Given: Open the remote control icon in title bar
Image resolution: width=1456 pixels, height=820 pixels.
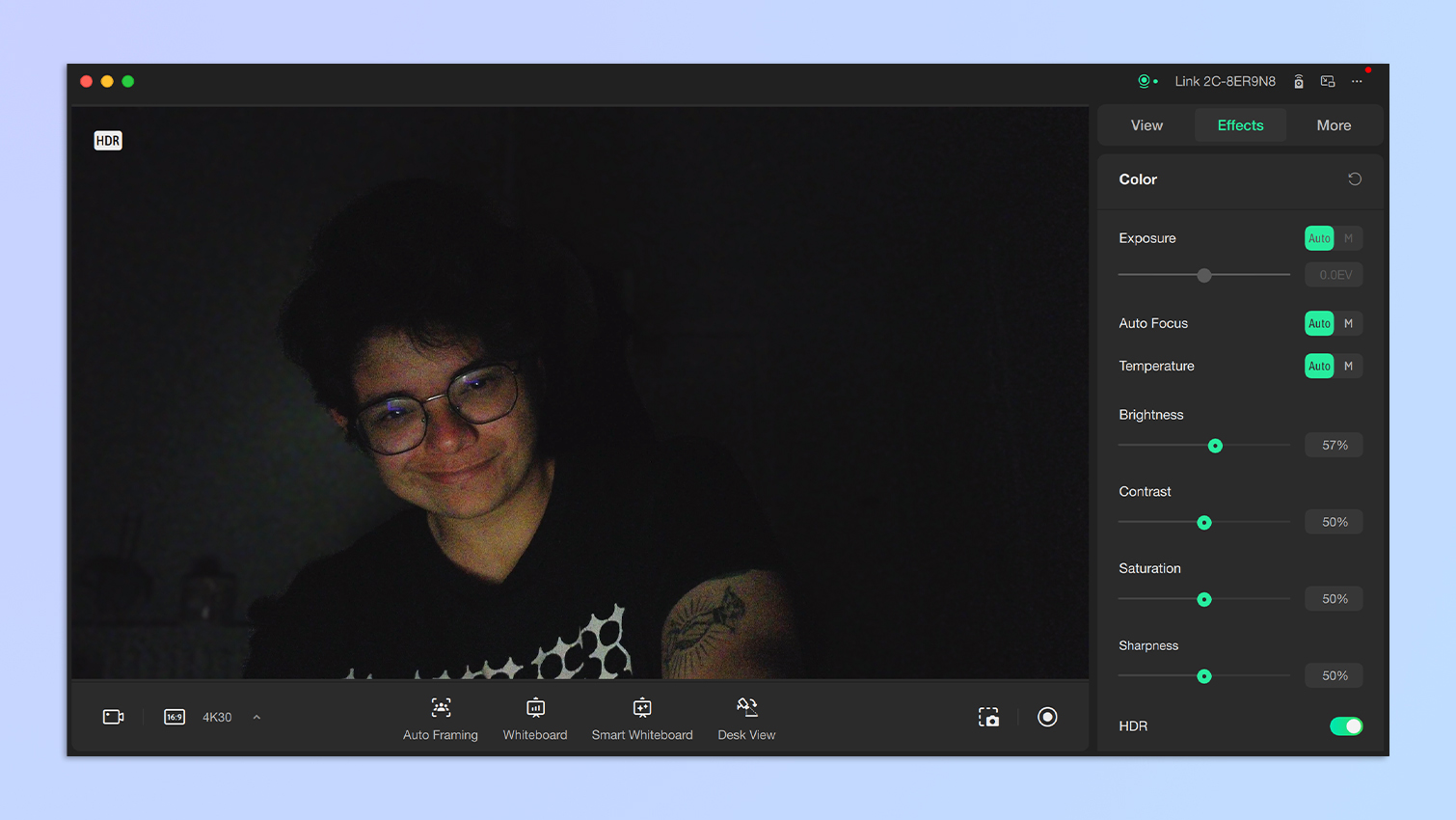Looking at the screenshot, I should 1299,82.
